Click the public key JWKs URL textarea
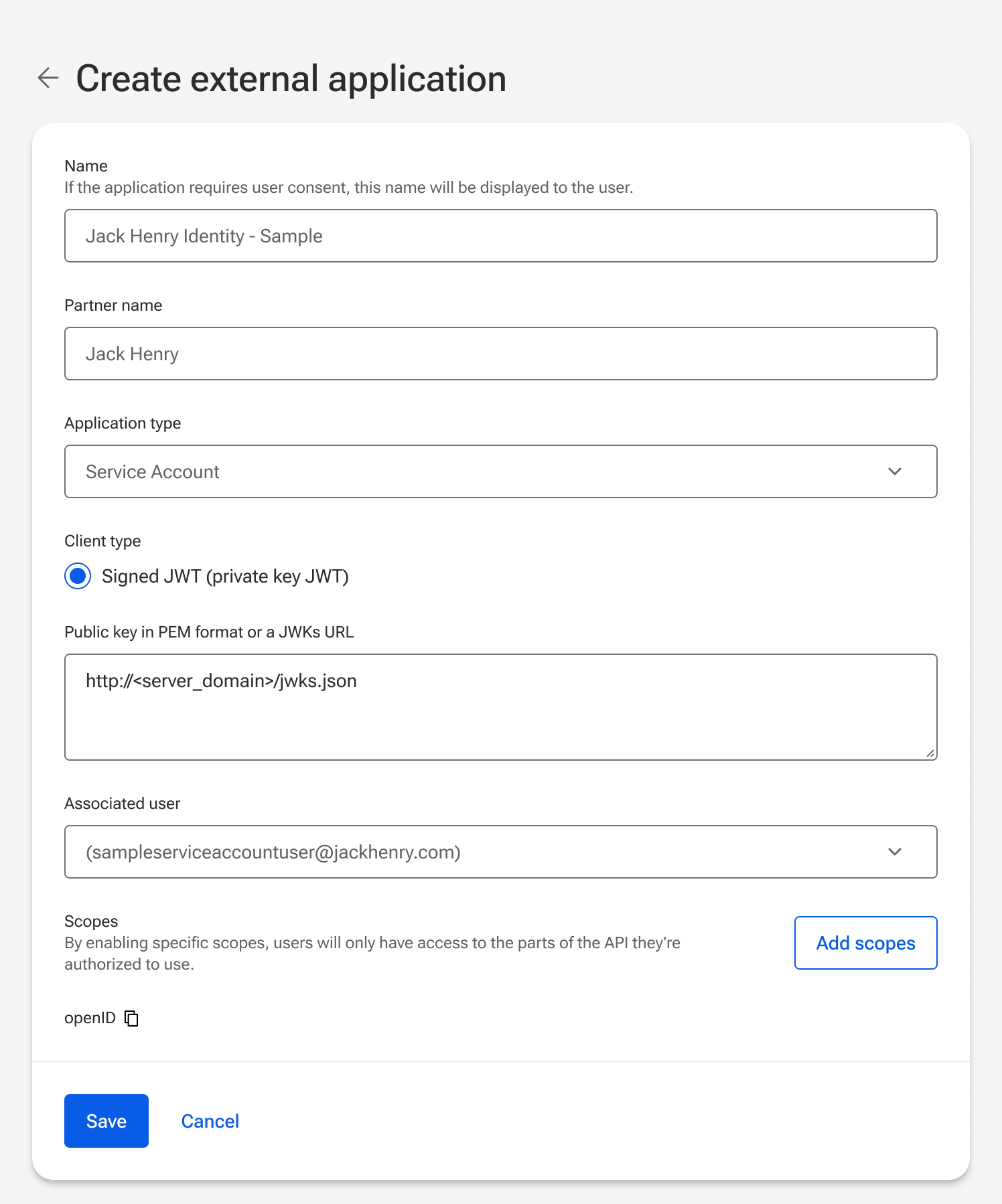The image size is (1002, 1204). [x=501, y=707]
